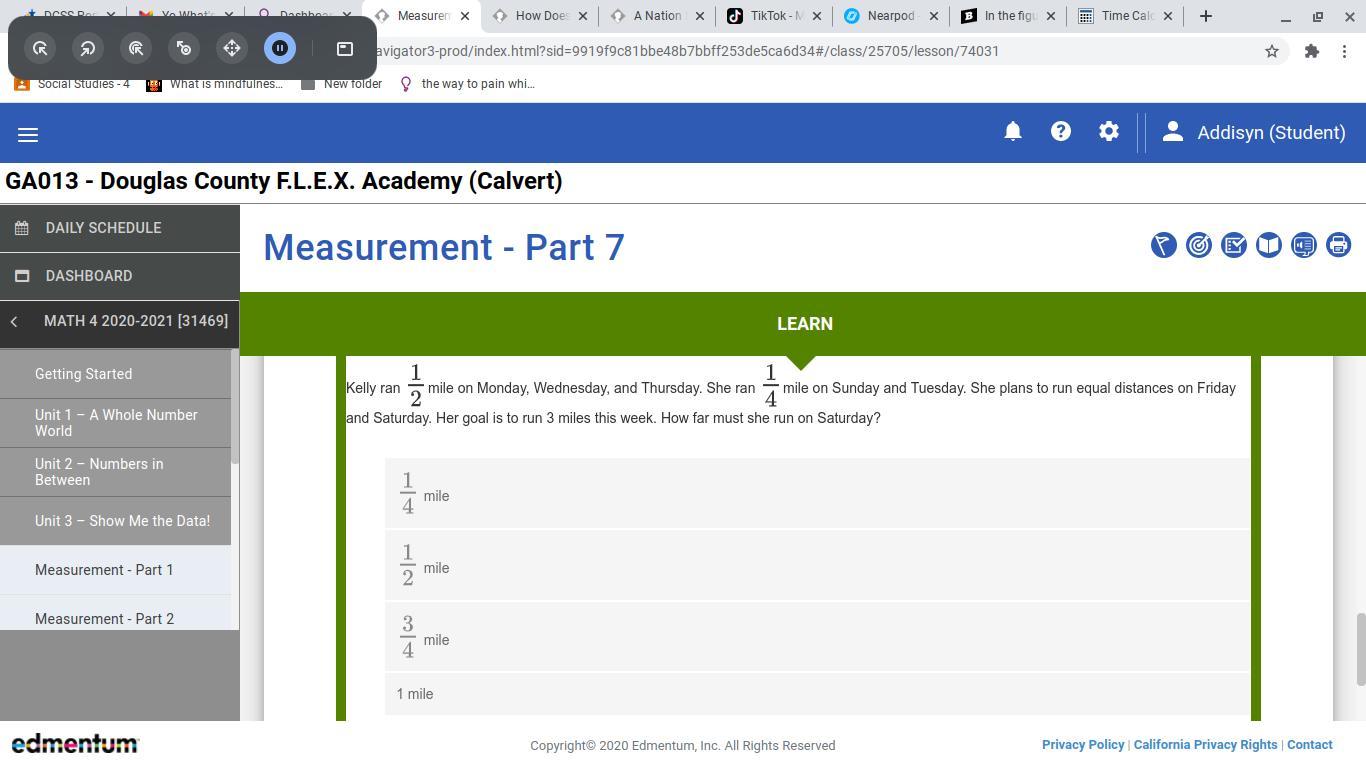Open the Daily Schedule sidebar item
1366x768 pixels.
point(119,228)
